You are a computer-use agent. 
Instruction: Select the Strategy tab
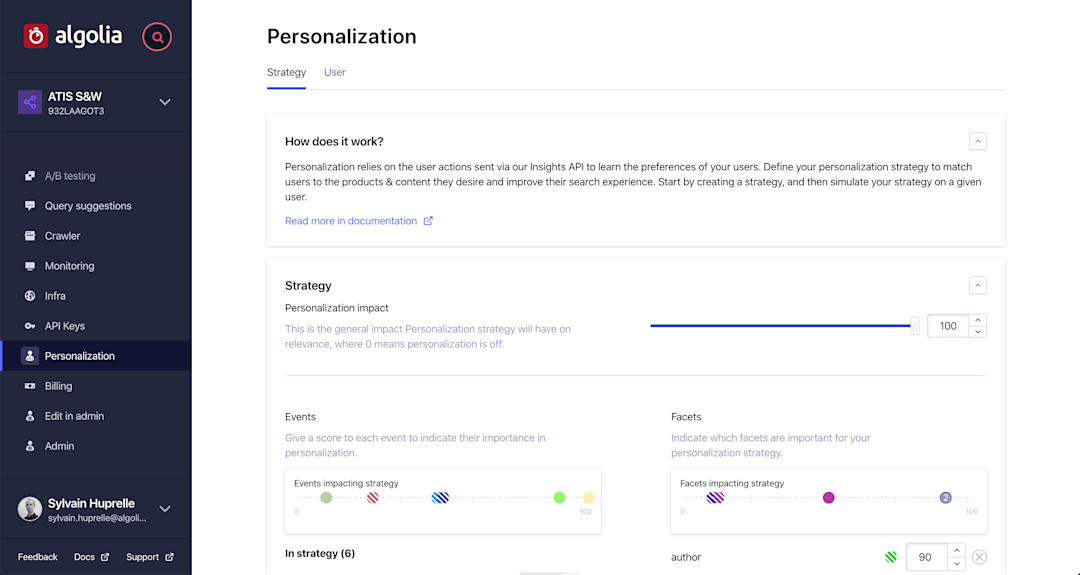pos(286,73)
